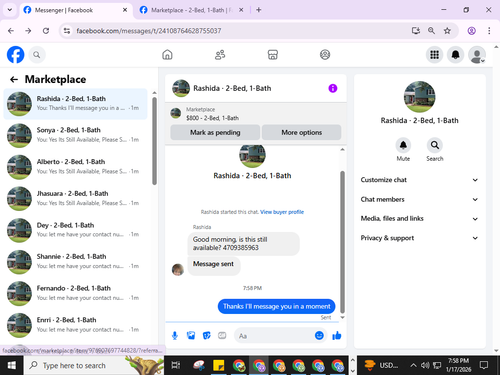Click the conversation list scrollbar
The image size is (500, 375).
click(154, 141)
